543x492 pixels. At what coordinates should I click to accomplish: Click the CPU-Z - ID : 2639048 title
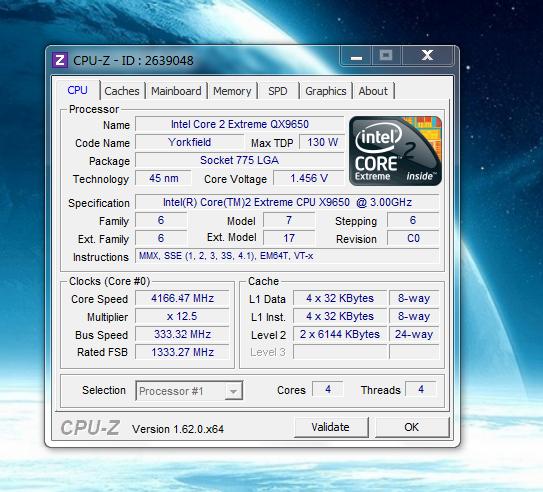pyautogui.click(x=133, y=61)
